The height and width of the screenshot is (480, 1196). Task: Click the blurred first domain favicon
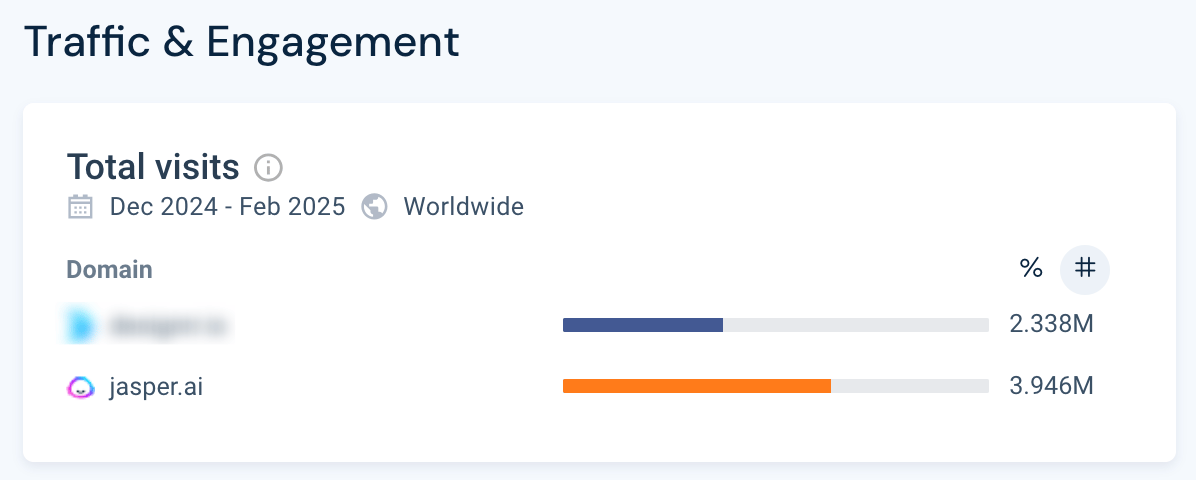pyautogui.click(x=80, y=325)
